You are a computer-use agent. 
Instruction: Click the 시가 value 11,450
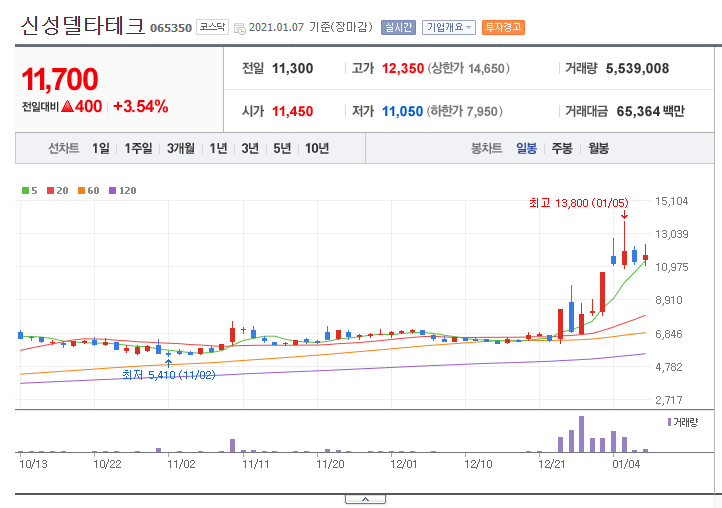click(x=292, y=111)
